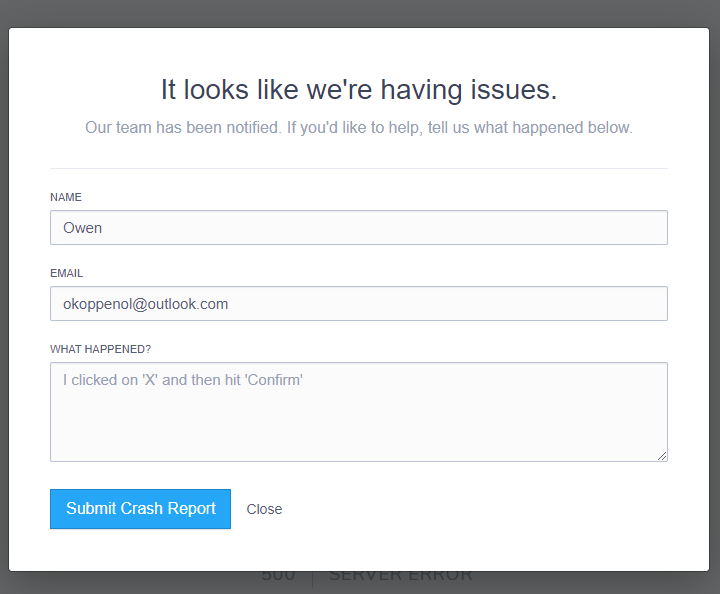Click the 'SERVER ERROR' text behind dialog

tap(400, 577)
